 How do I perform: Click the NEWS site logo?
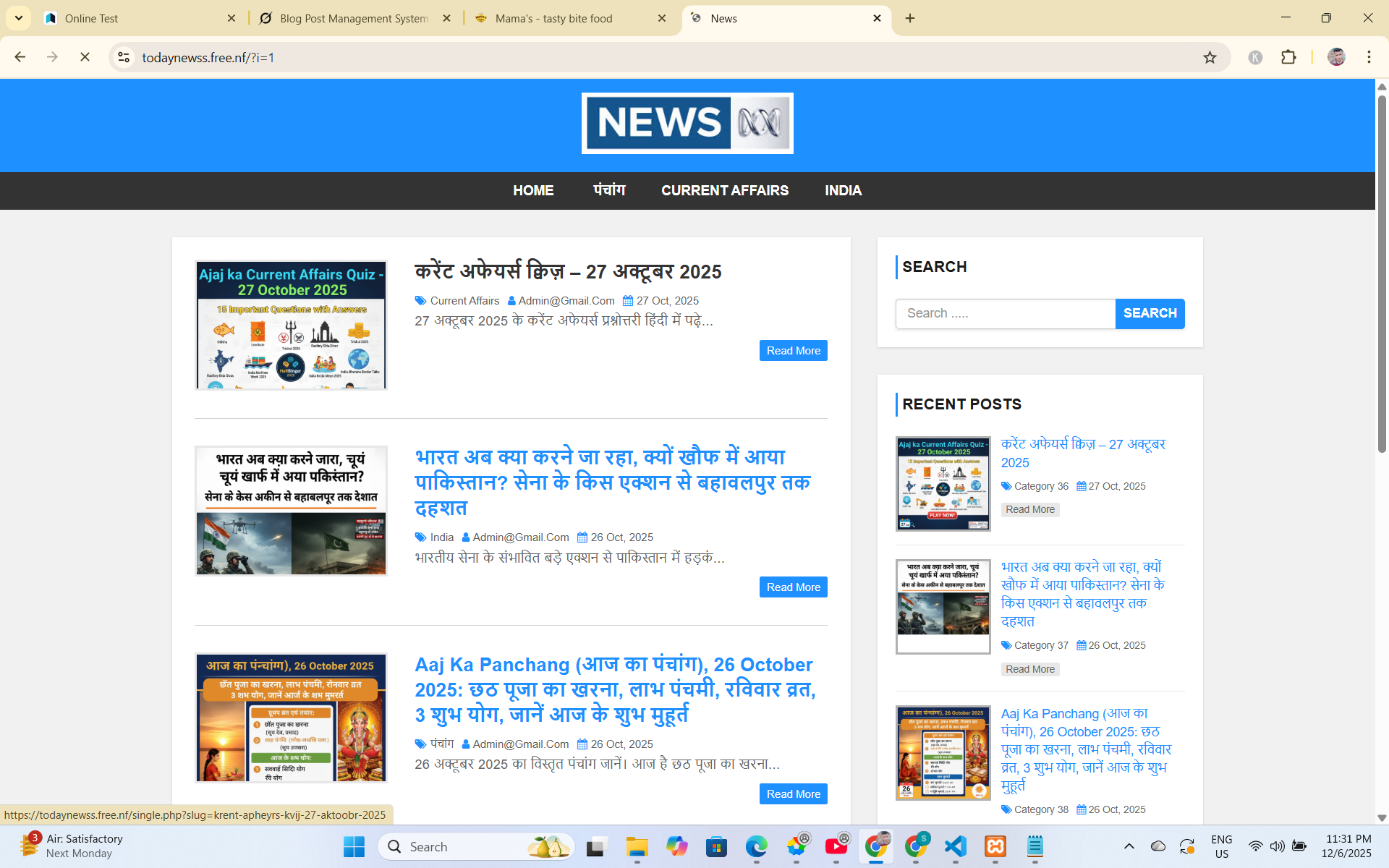click(687, 123)
